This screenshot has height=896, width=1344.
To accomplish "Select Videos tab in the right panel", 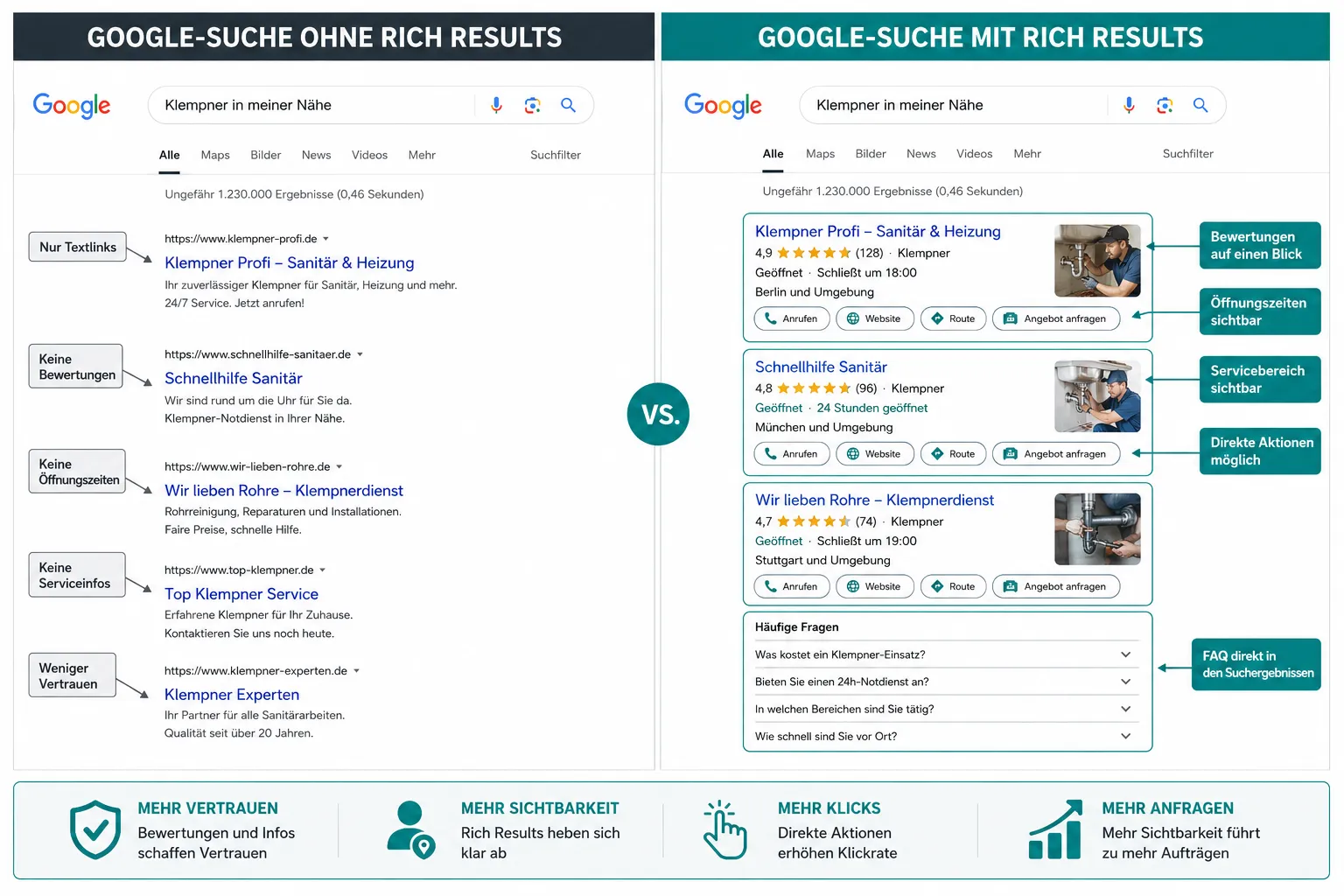I will click(x=974, y=154).
